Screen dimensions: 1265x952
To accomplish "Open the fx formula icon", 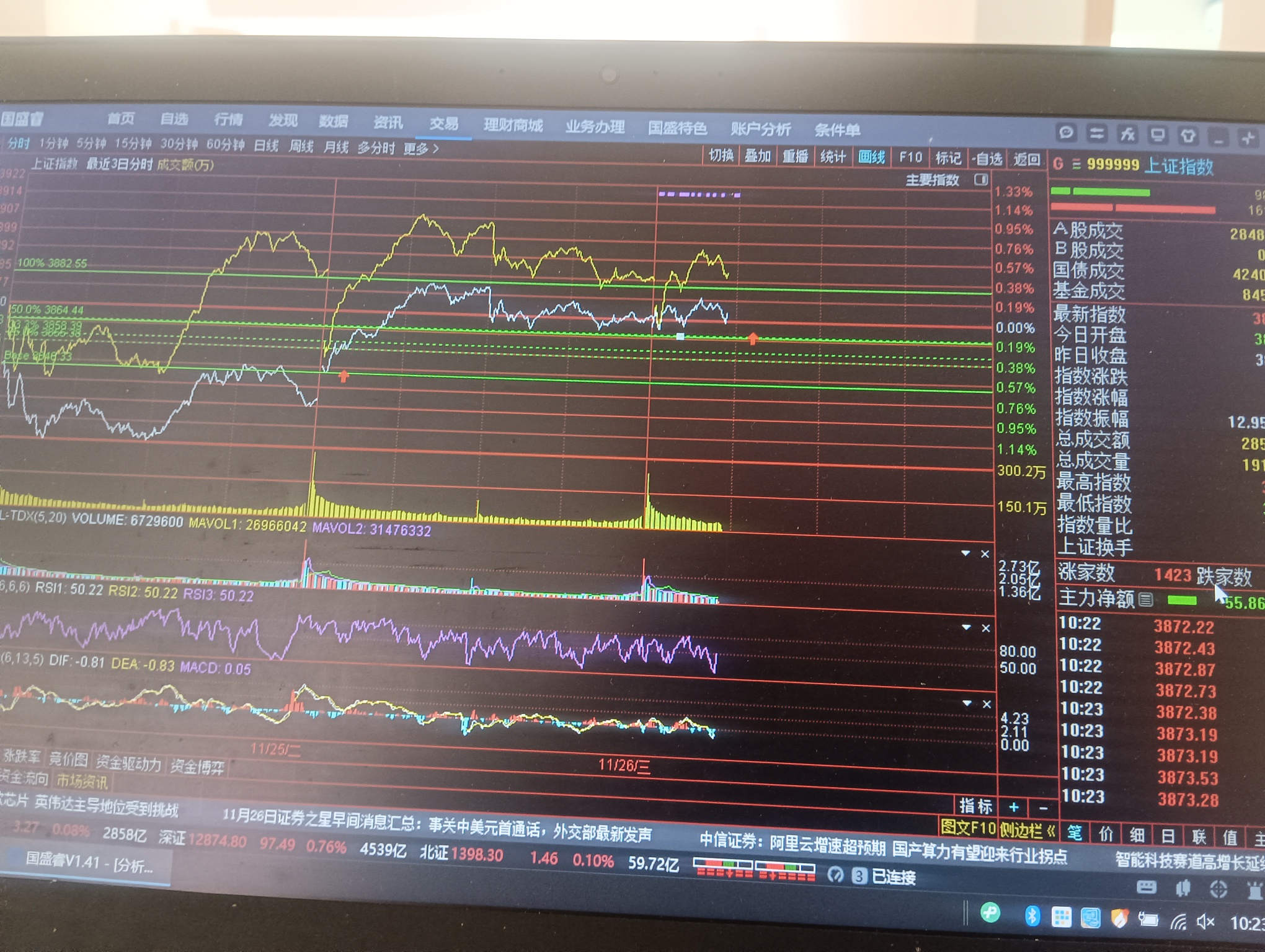I will pos(1127,134).
